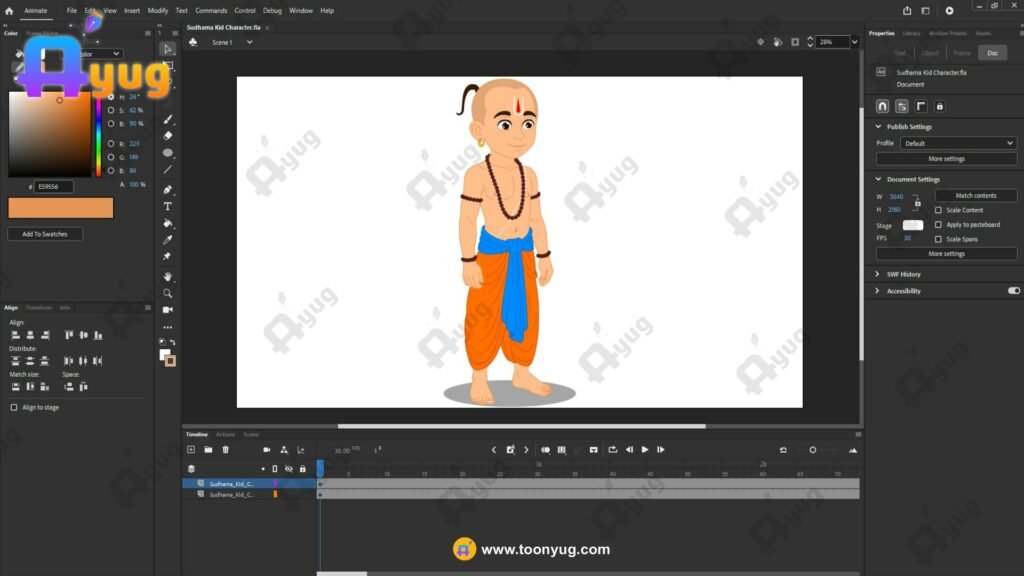Select the Text tool in toolbar

tap(168, 206)
